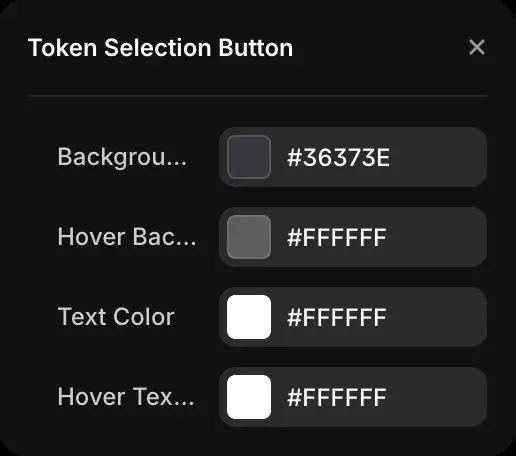This screenshot has height=456, width=516.
Task: Click blank space inside Hover Background field
Action: click(437, 237)
